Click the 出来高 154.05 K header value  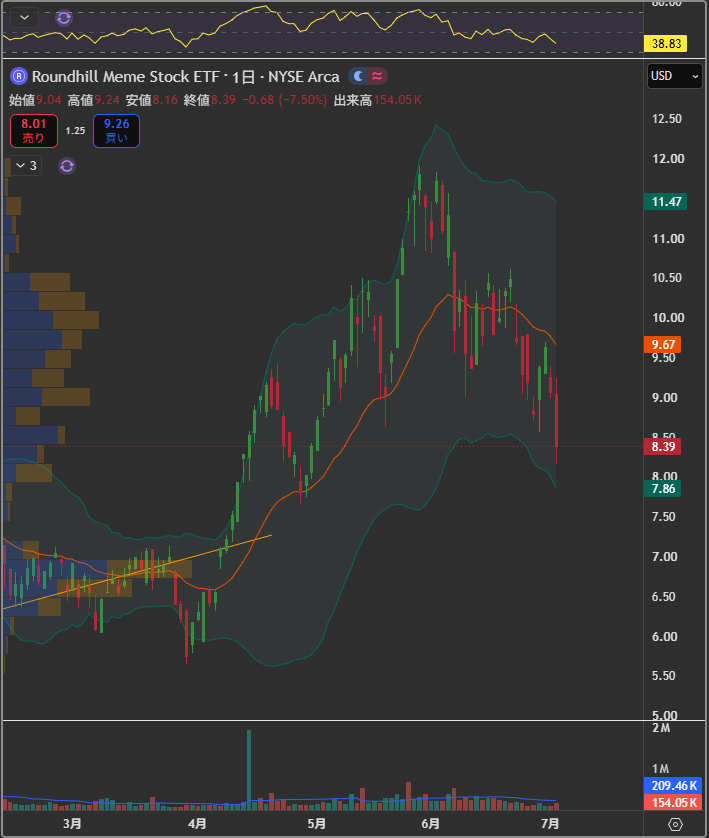378,100
